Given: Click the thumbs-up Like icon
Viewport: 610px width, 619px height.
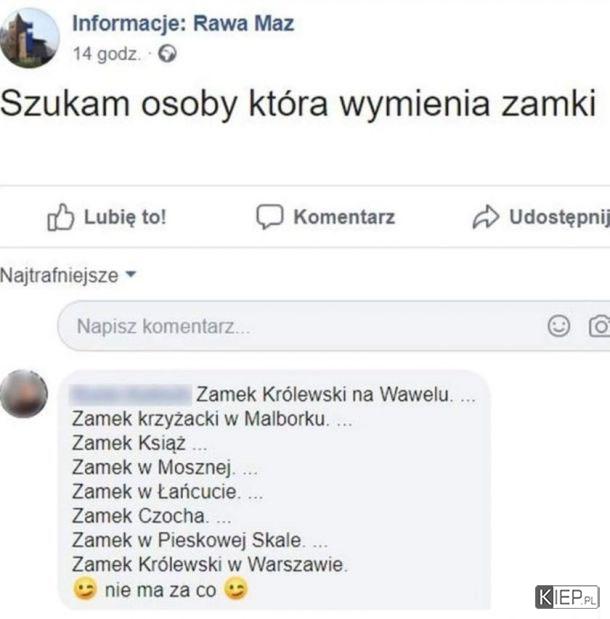Looking at the screenshot, I should 61,217.
